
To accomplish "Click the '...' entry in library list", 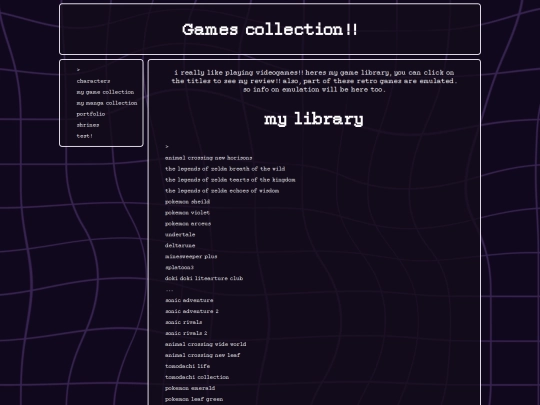I will (169, 290).
